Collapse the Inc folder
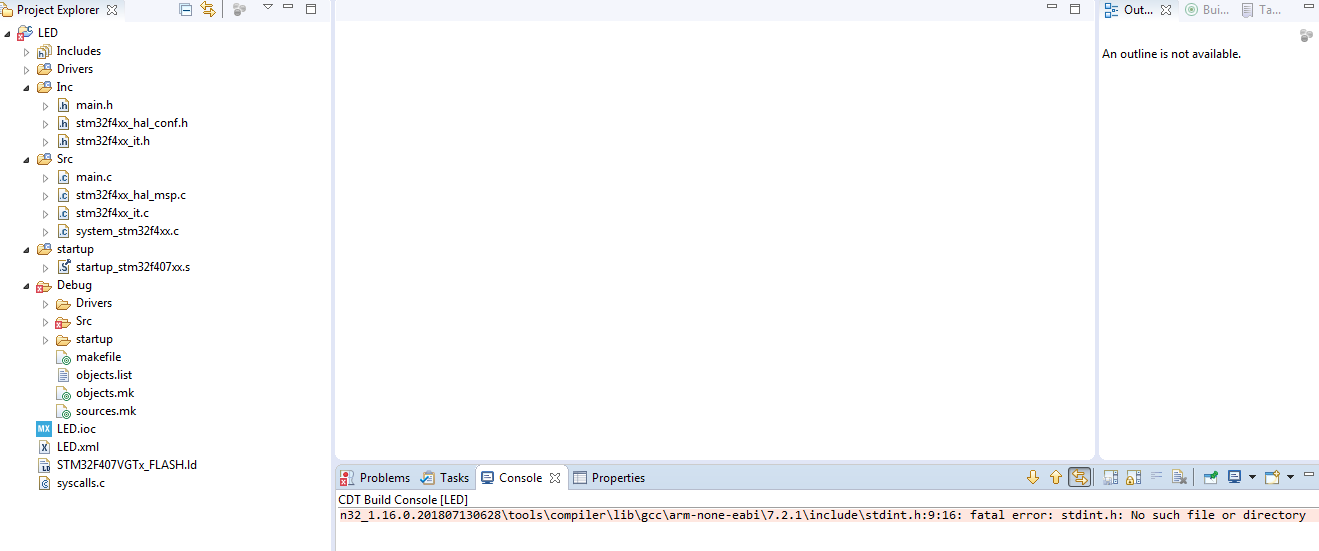1319x551 pixels. click(x=27, y=87)
